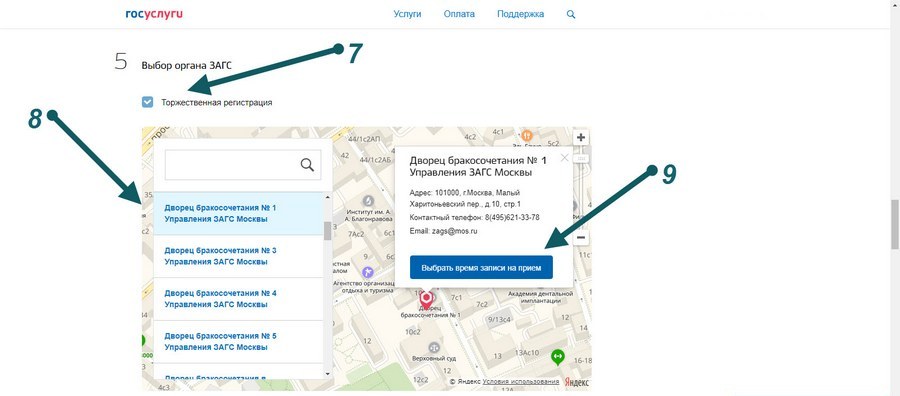Click the Академия дентальной имплантации map label
The image size is (900, 396).
click(x=541, y=297)
